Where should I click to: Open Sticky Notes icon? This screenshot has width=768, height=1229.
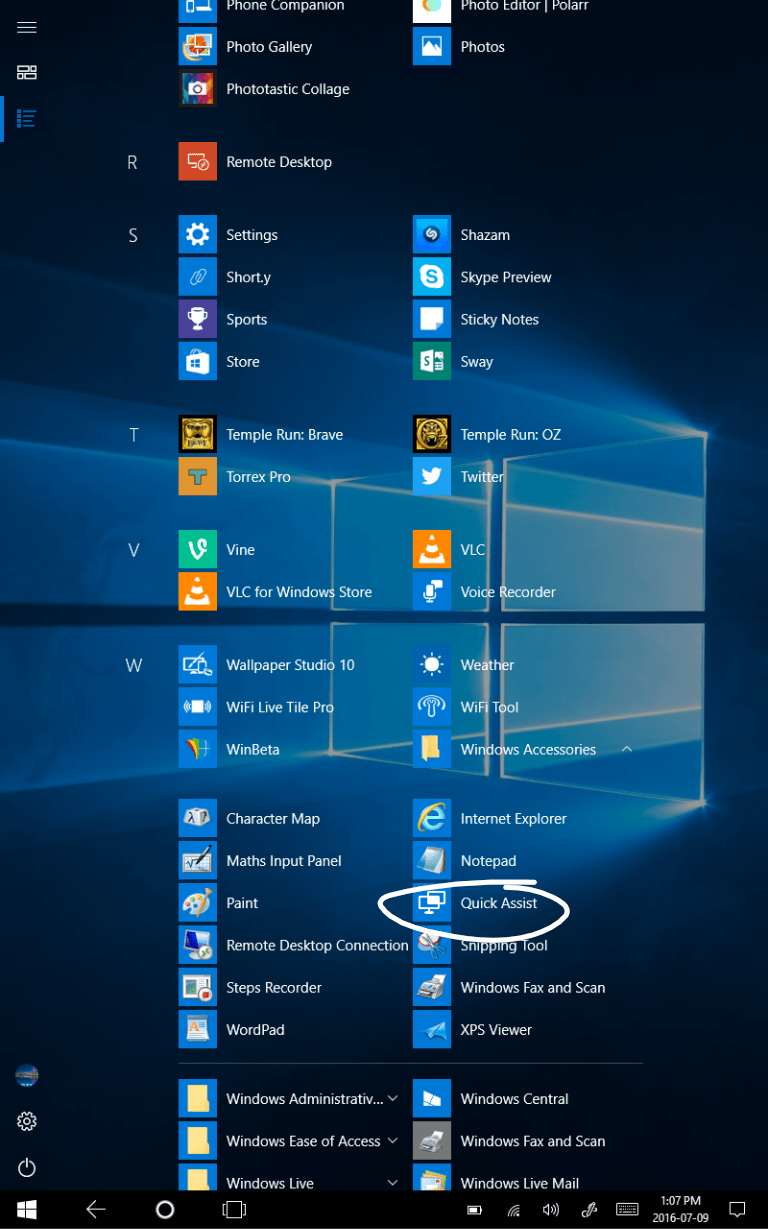click(432, 319)
